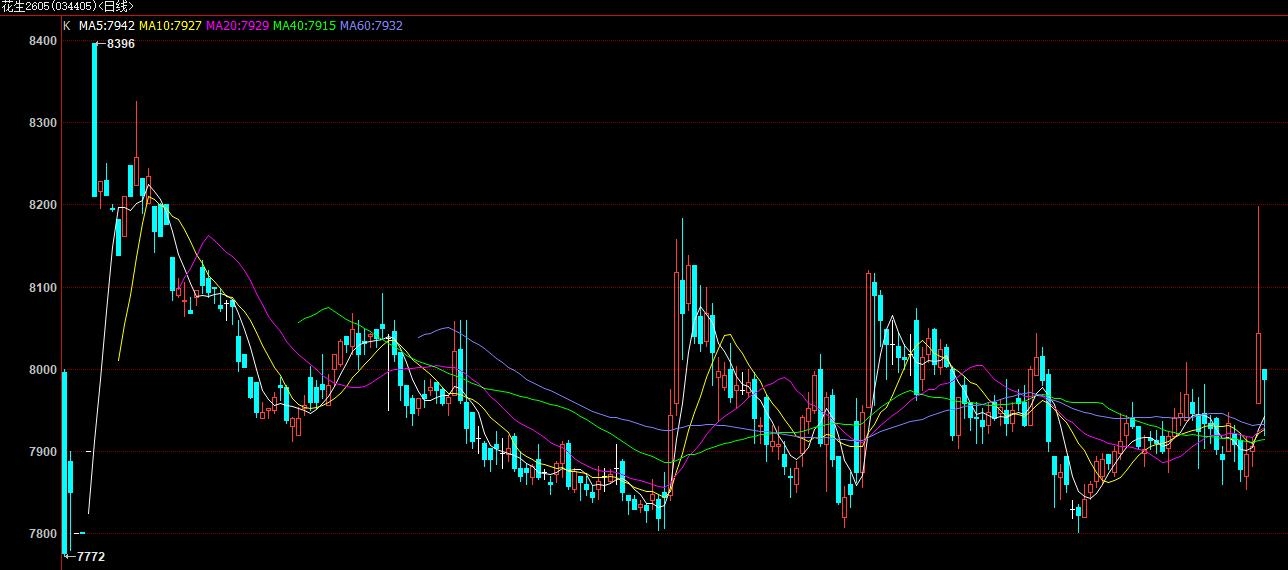1288x570 pixels.
Task: Click the K indicator label
Action: pos(67,25)
